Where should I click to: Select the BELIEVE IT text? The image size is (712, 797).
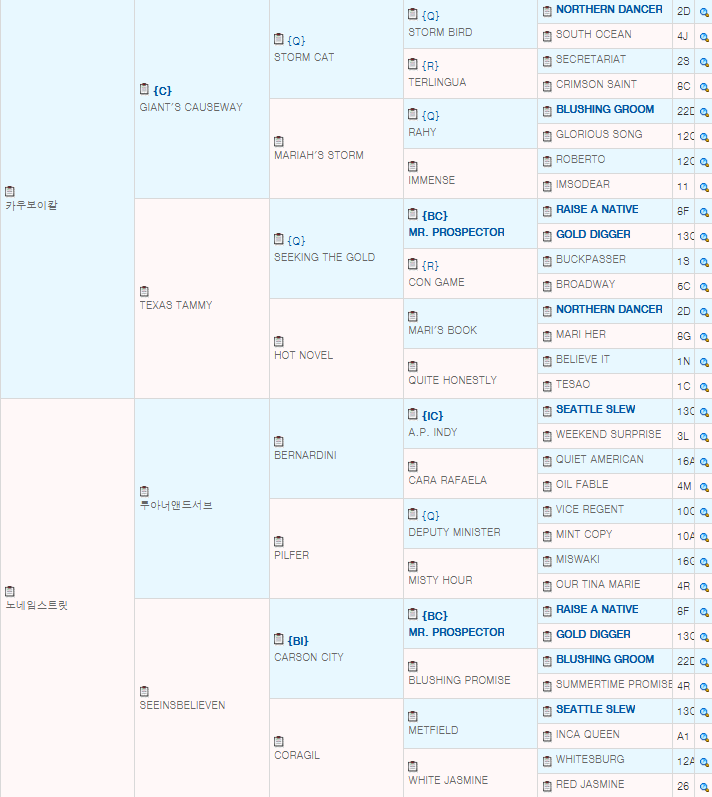click(582, 359)
